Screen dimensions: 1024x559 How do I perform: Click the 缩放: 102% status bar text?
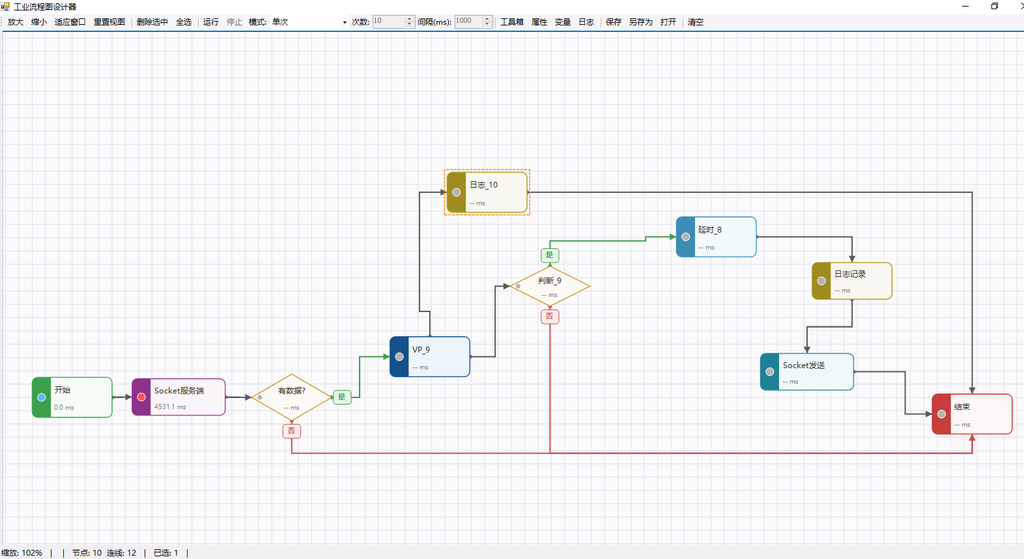(x=22, y=553)
